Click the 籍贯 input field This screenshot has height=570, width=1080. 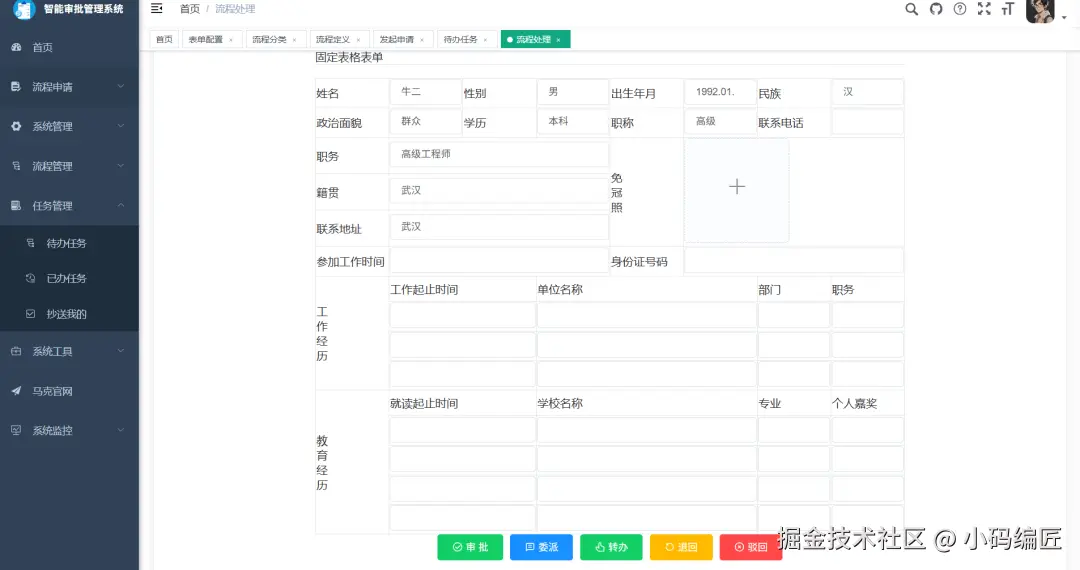click(x=499, y=190)
